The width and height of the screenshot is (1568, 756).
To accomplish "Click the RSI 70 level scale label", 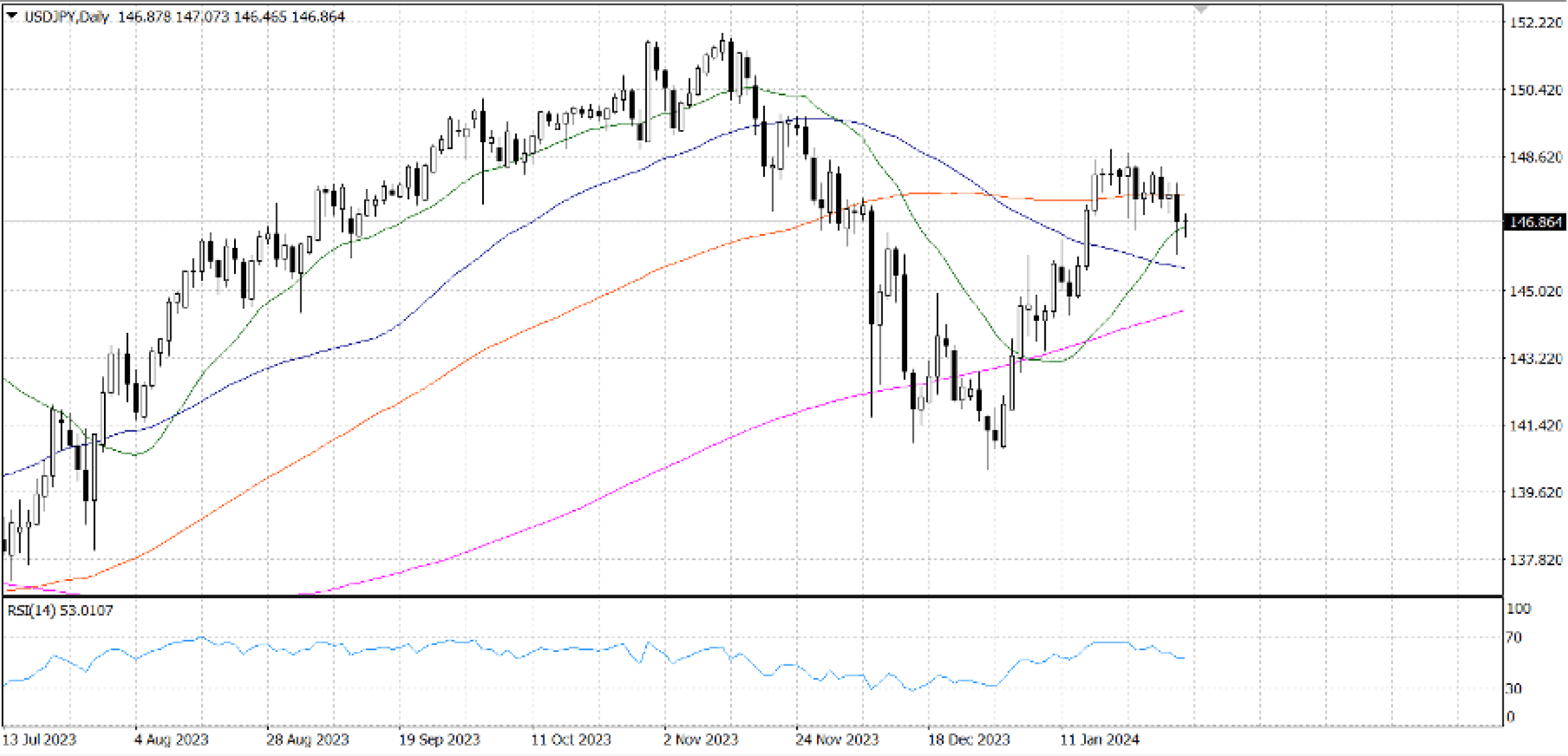I will click(1513, 637).
